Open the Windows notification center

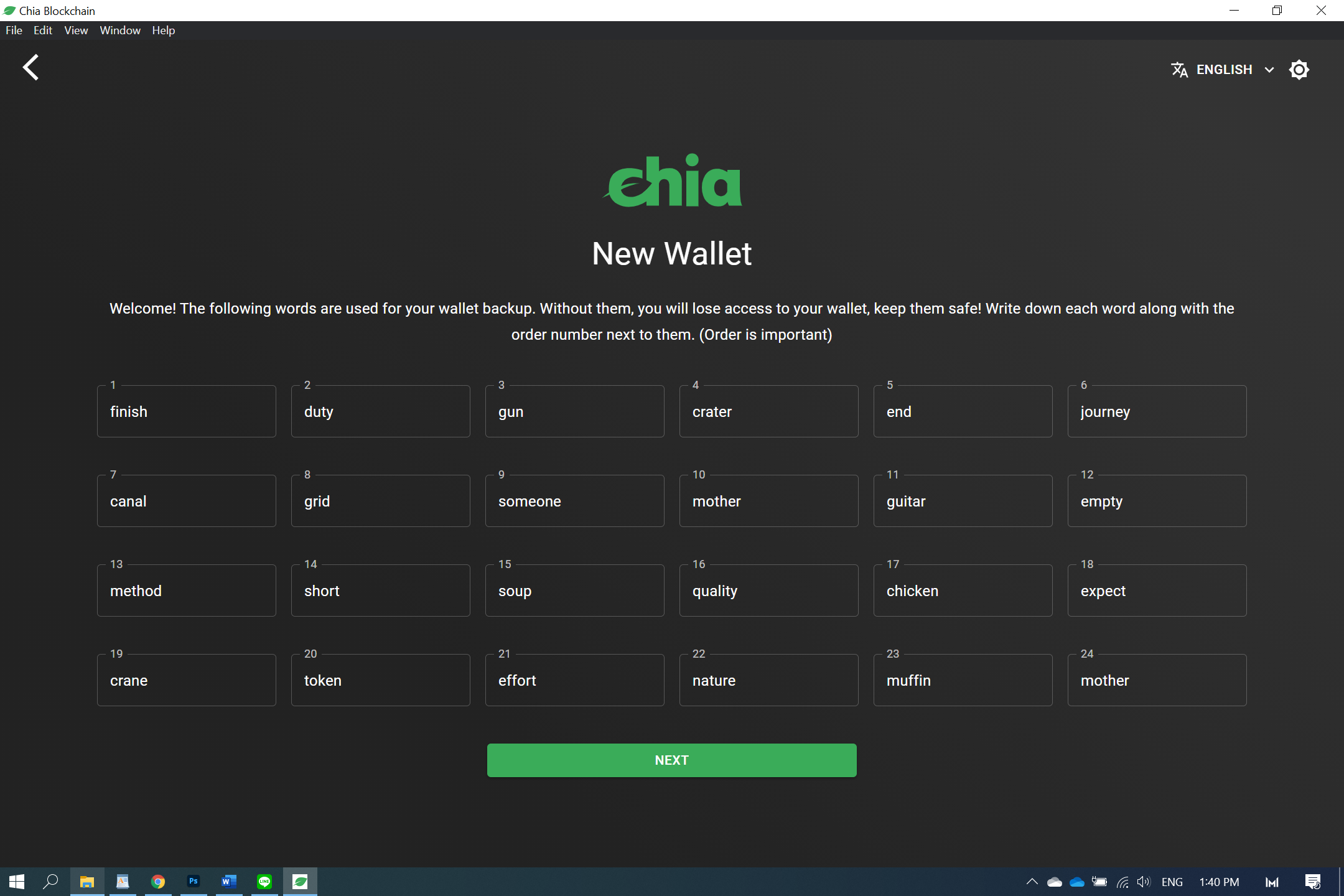pos(1313,882)
